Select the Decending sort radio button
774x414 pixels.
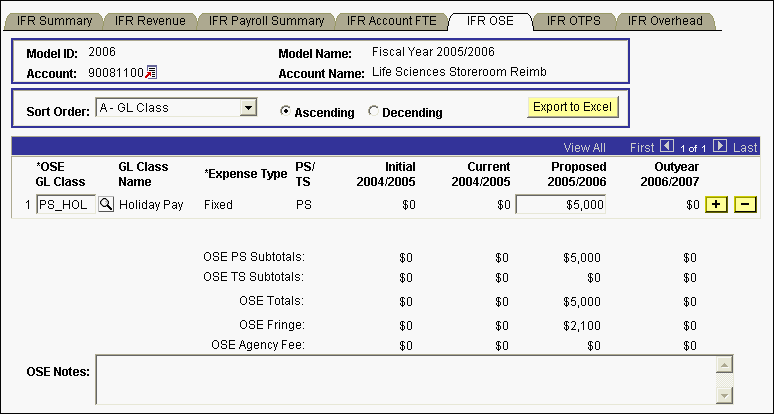[x=374, y=112]
